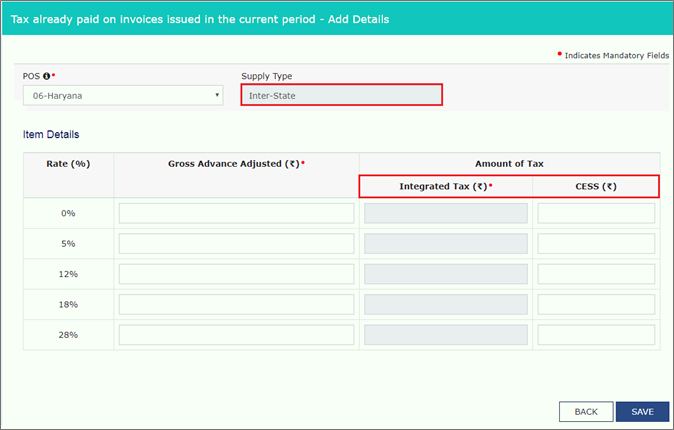Click the '0%' rate cell
674x430 pixels.
coord(68,213)
